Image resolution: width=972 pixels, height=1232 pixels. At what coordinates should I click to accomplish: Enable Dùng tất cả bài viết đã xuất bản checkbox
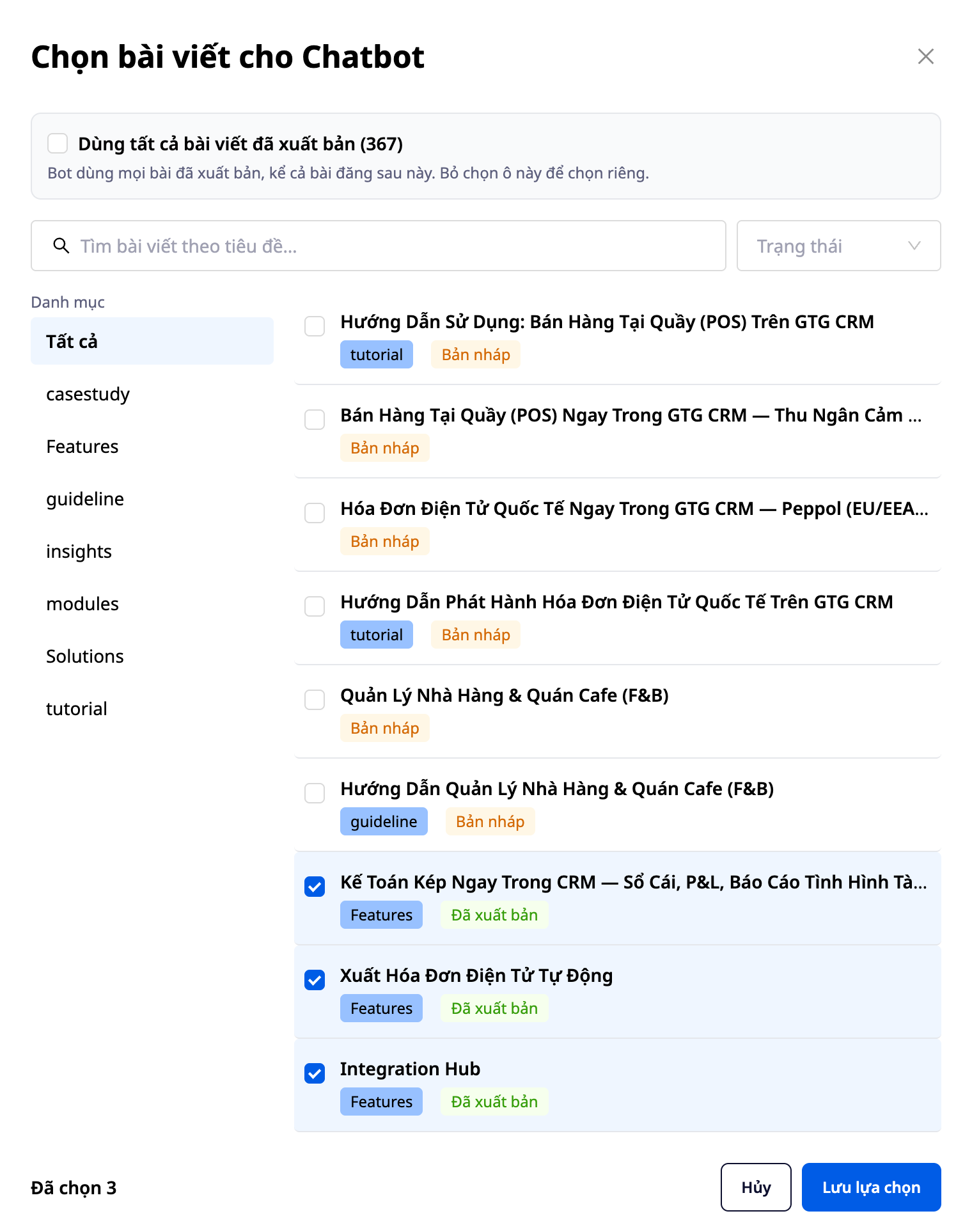[58, 143]
